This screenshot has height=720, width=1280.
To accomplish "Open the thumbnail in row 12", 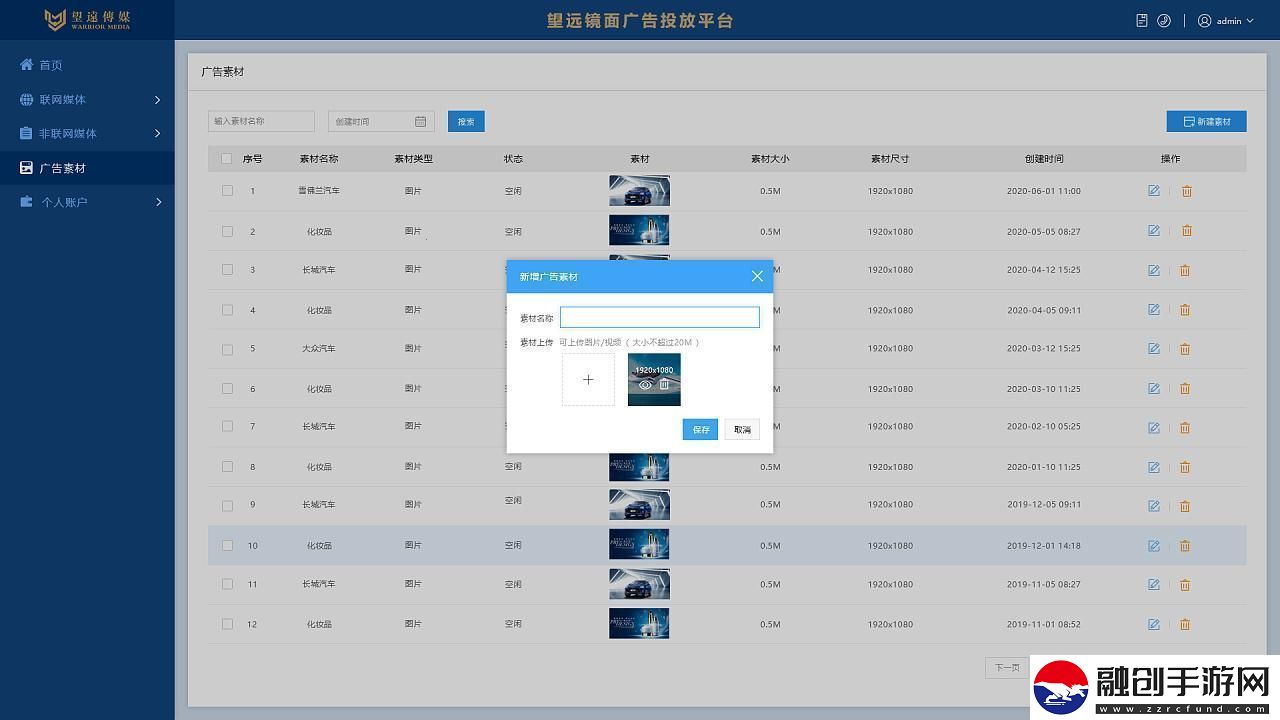I will point(639,624).
